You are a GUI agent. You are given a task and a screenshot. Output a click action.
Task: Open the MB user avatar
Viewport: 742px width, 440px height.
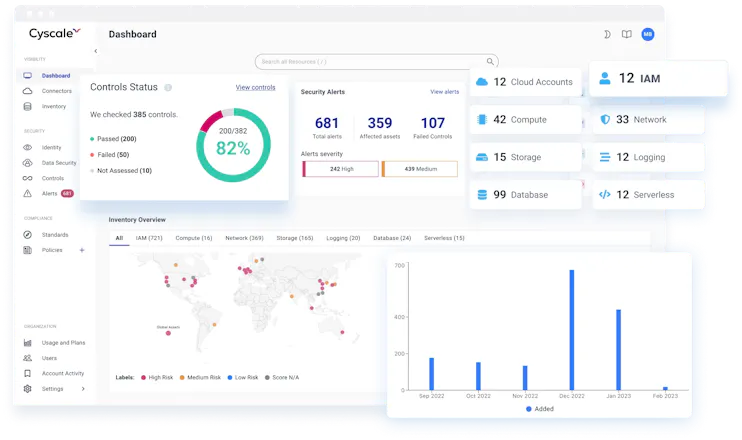point(648,34)
